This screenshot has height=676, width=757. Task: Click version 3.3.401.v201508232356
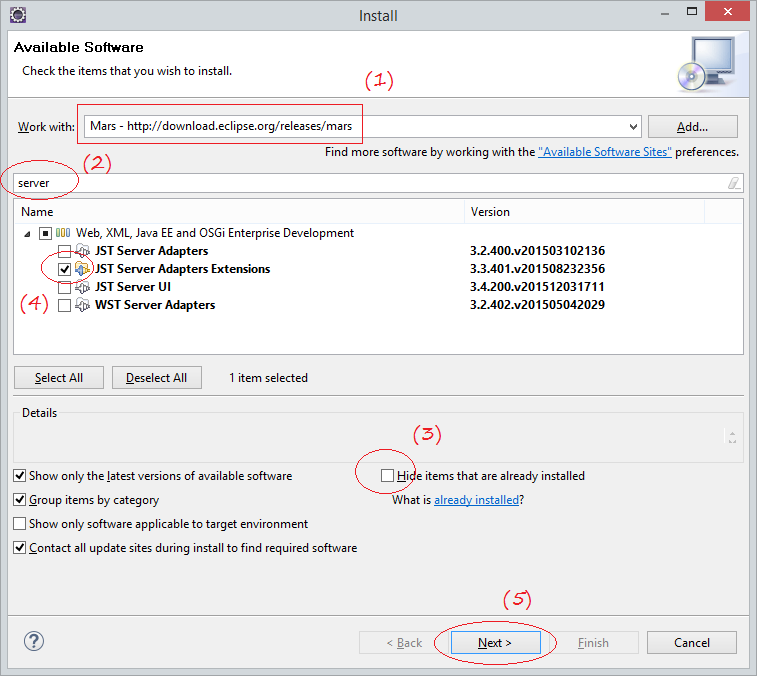[537, 268]
